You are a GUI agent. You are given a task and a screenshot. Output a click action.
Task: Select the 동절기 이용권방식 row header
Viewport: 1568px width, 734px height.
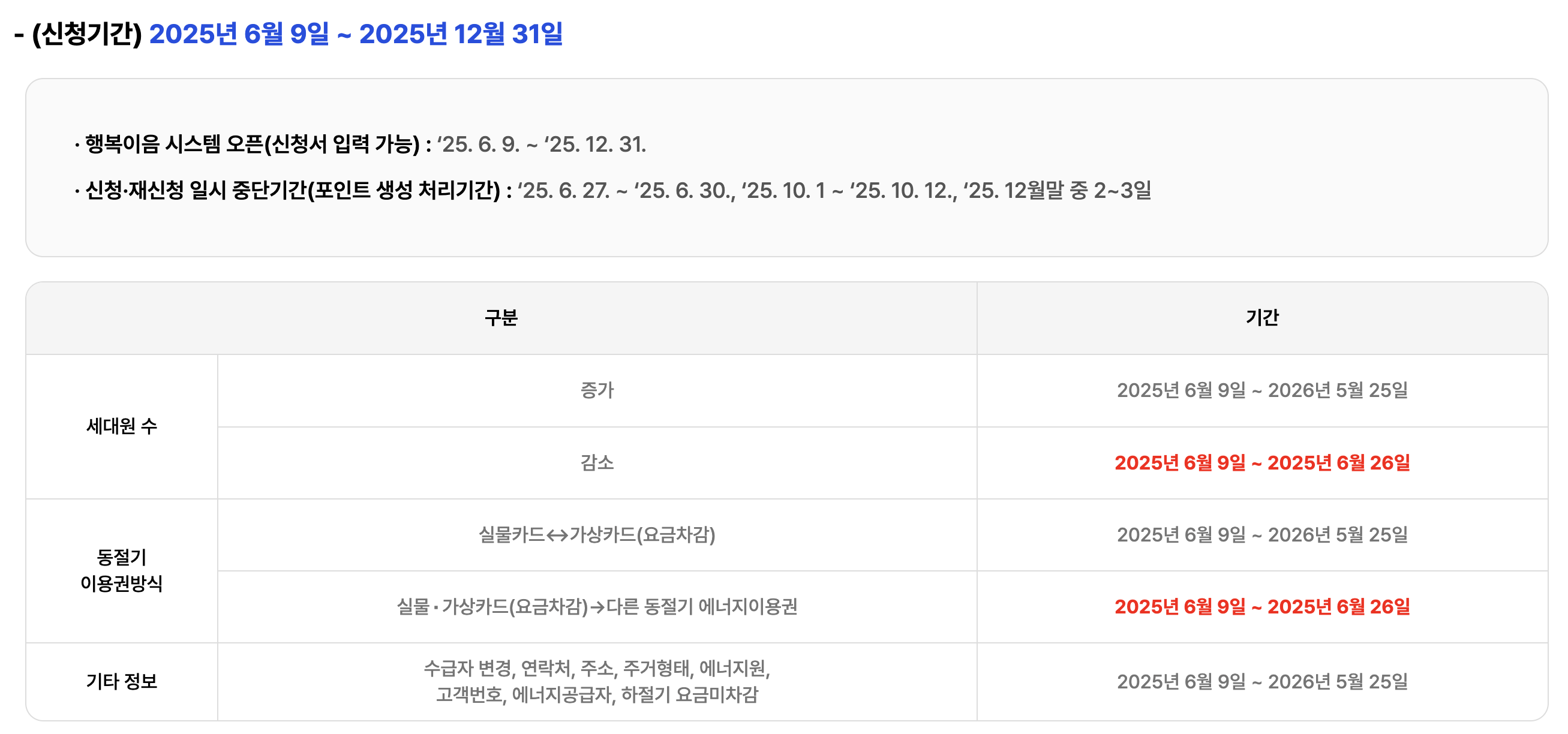tap(122, 571)
